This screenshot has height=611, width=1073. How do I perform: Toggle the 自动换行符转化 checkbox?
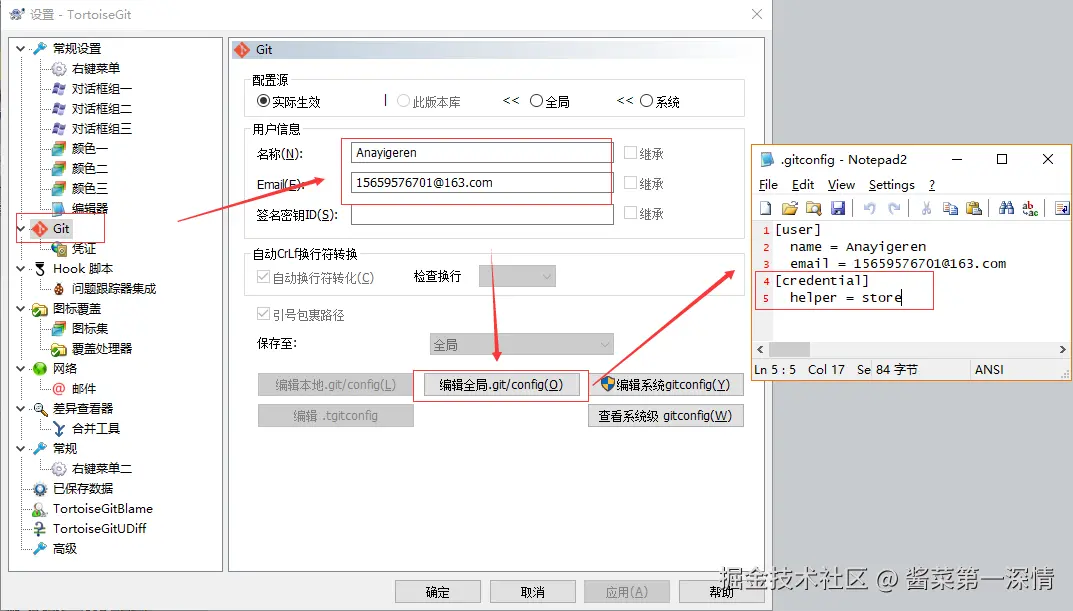coord(263,277)
